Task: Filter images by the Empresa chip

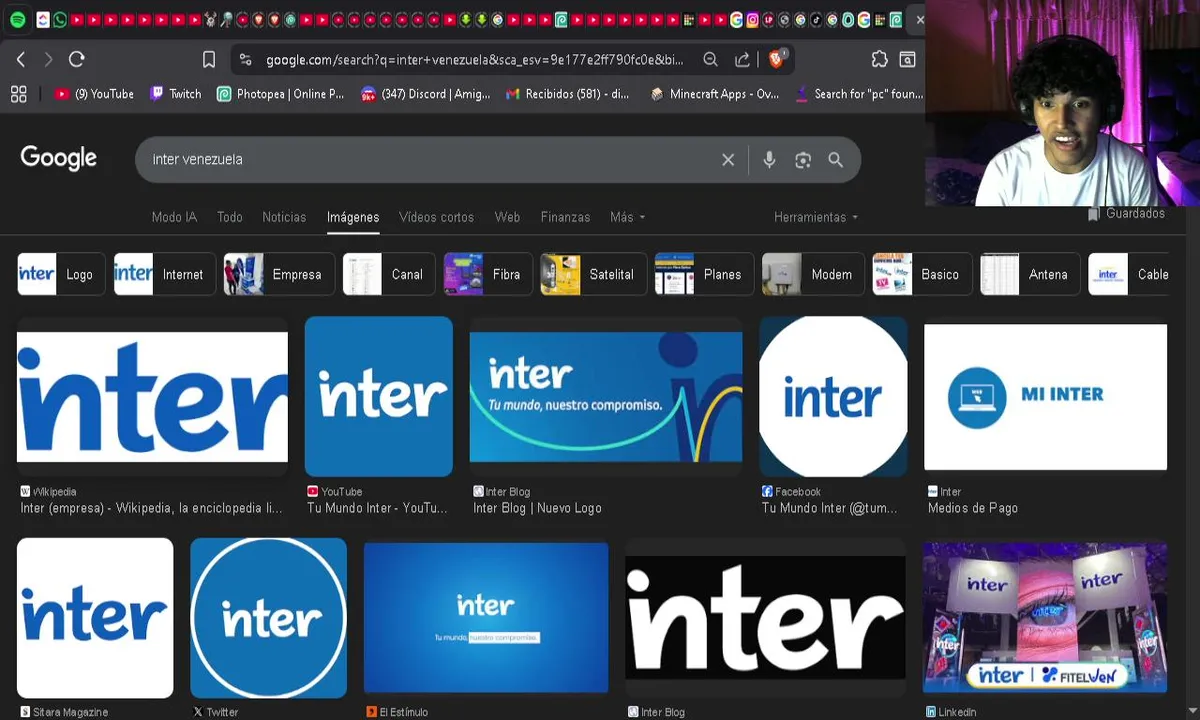Action: tap(278, 274)
